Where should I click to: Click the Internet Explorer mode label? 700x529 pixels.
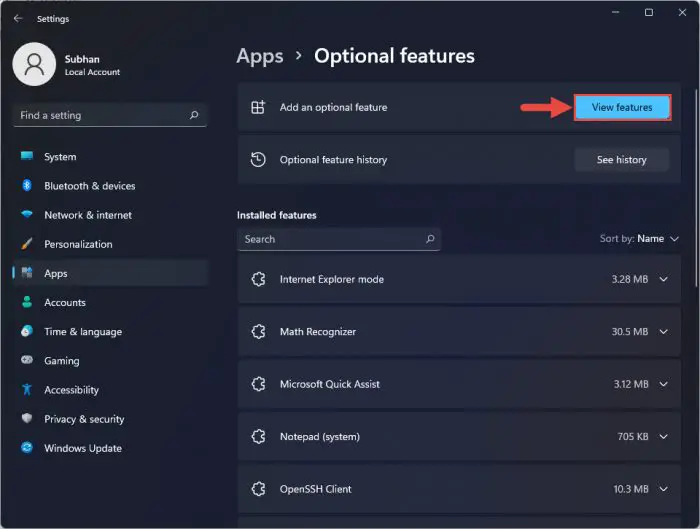click(x=332, y=279)
